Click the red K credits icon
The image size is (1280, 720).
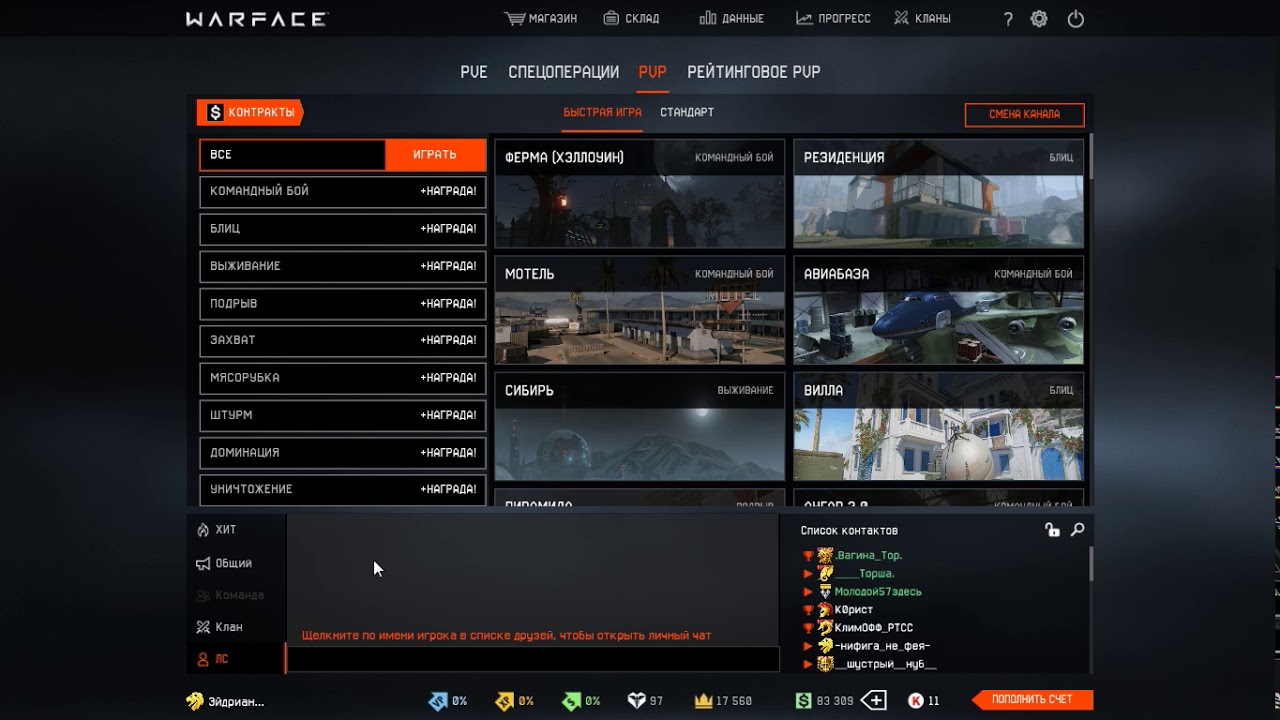[915, 701]
